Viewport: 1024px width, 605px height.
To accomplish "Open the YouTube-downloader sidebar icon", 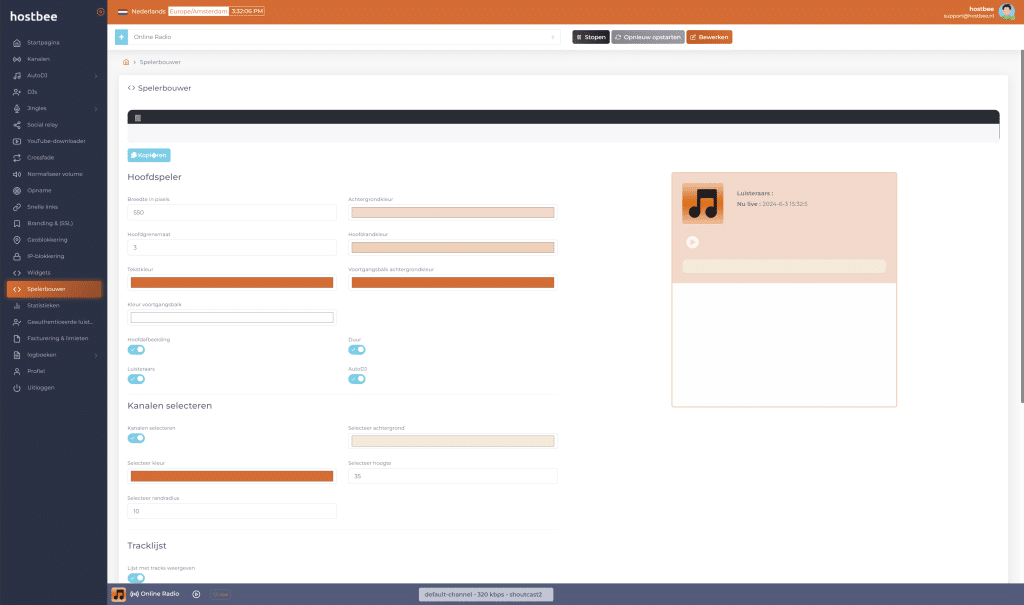I will click(17, 141).
